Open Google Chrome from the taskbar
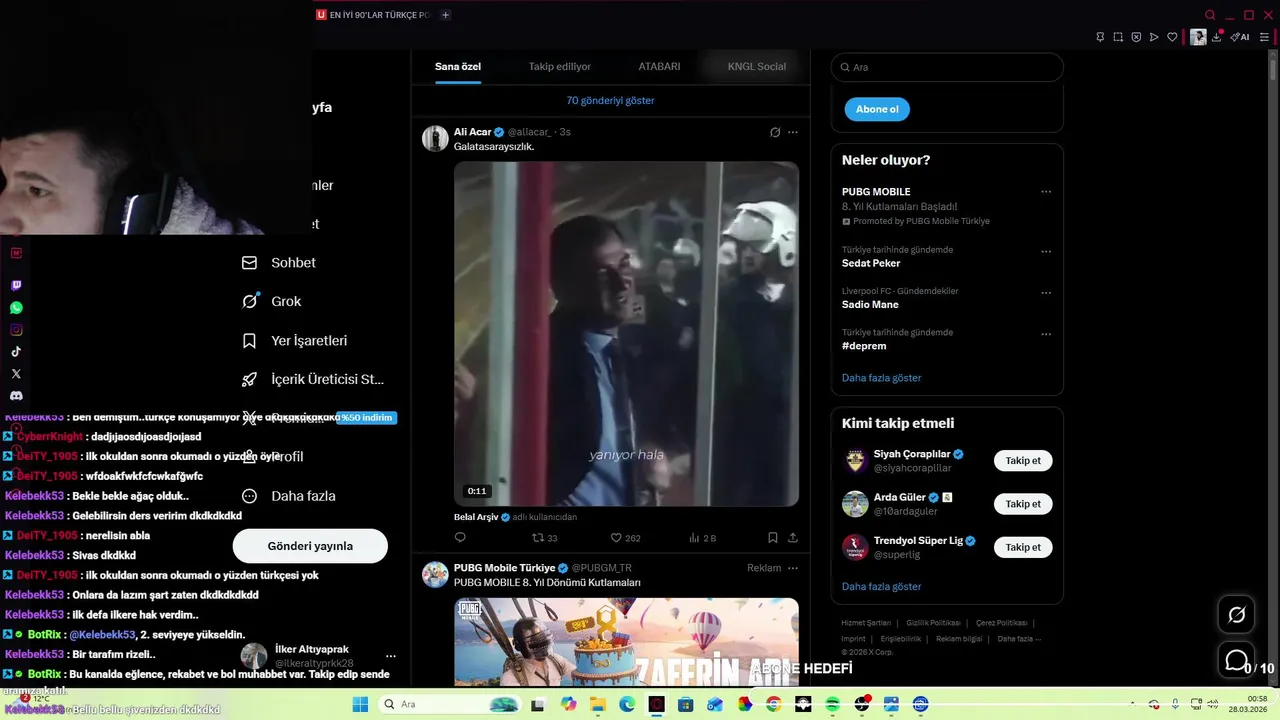 [773, 704]
